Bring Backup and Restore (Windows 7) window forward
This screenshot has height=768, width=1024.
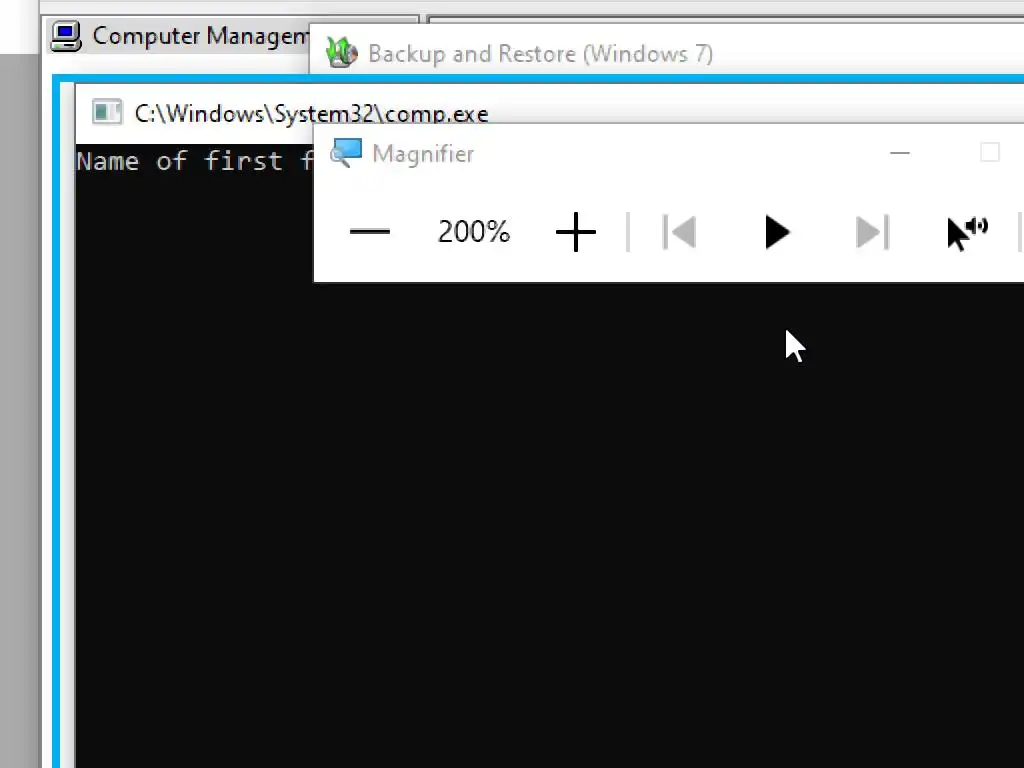pyautogui.click(x=540, y=54)
